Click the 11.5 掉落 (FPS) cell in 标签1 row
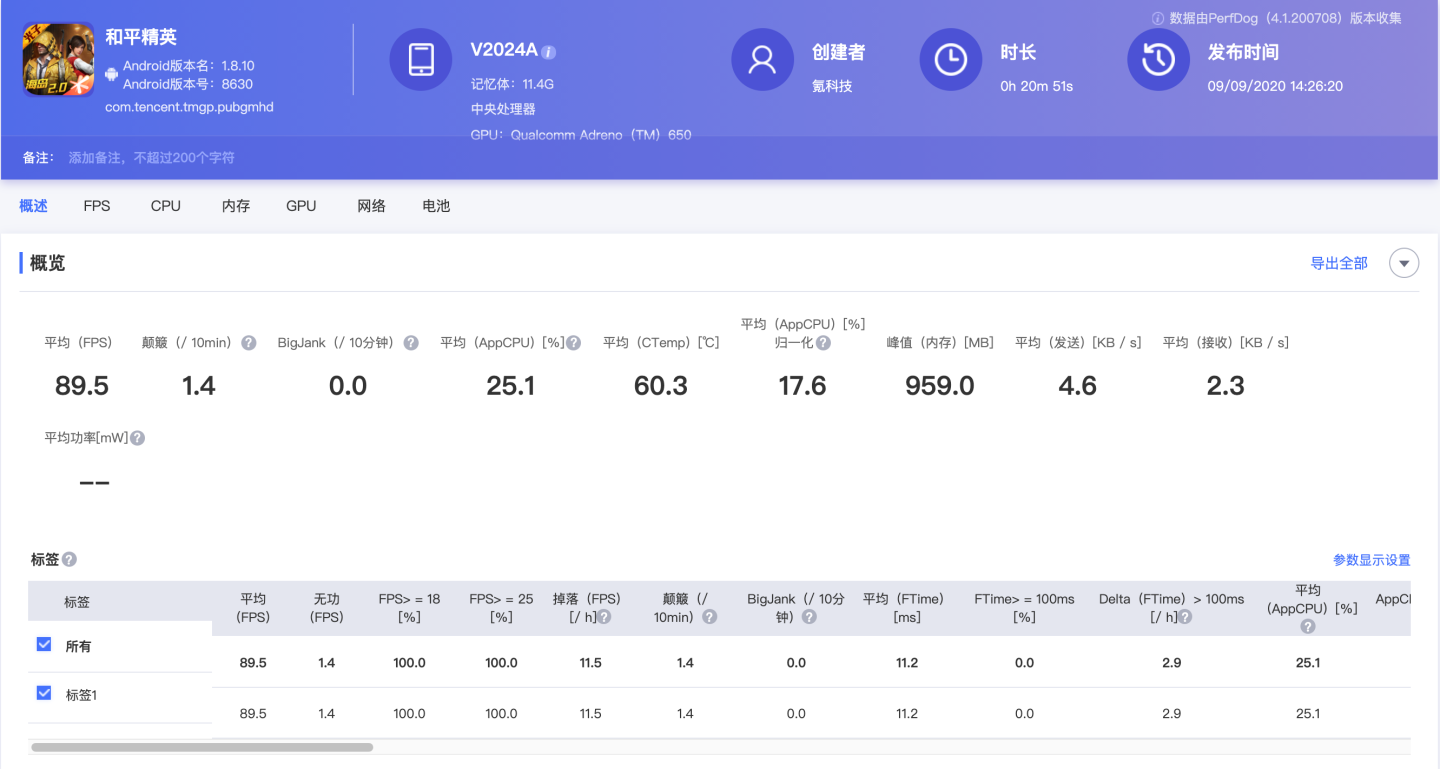 click(x=590, y=714)
